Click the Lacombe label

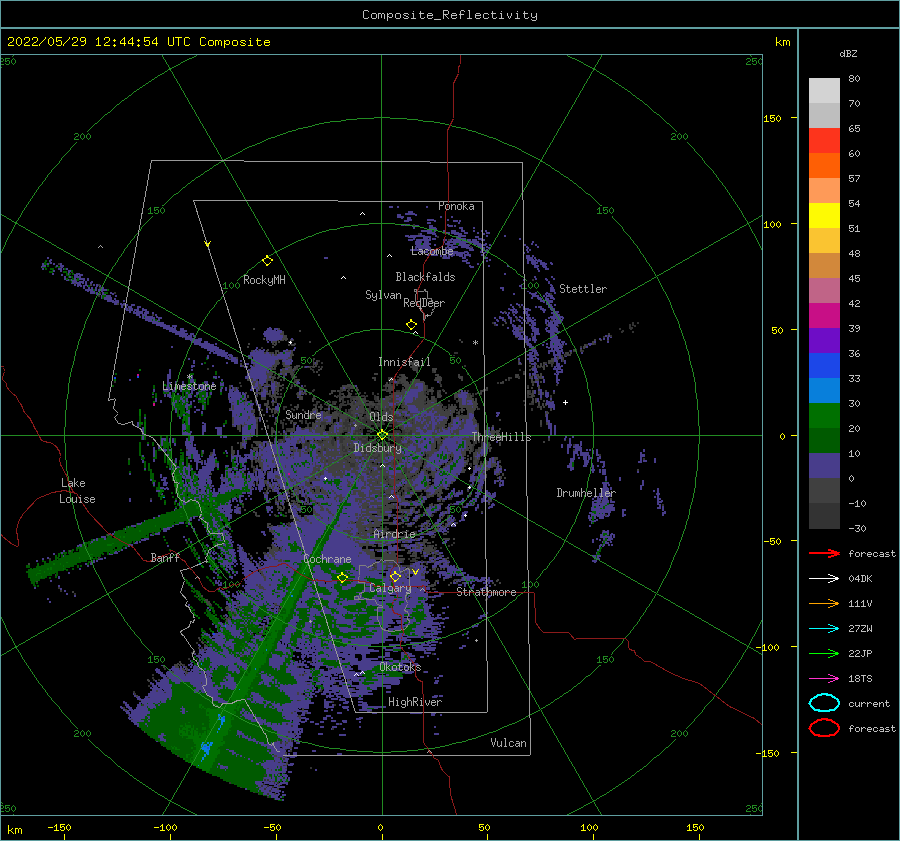pos(432,251)
